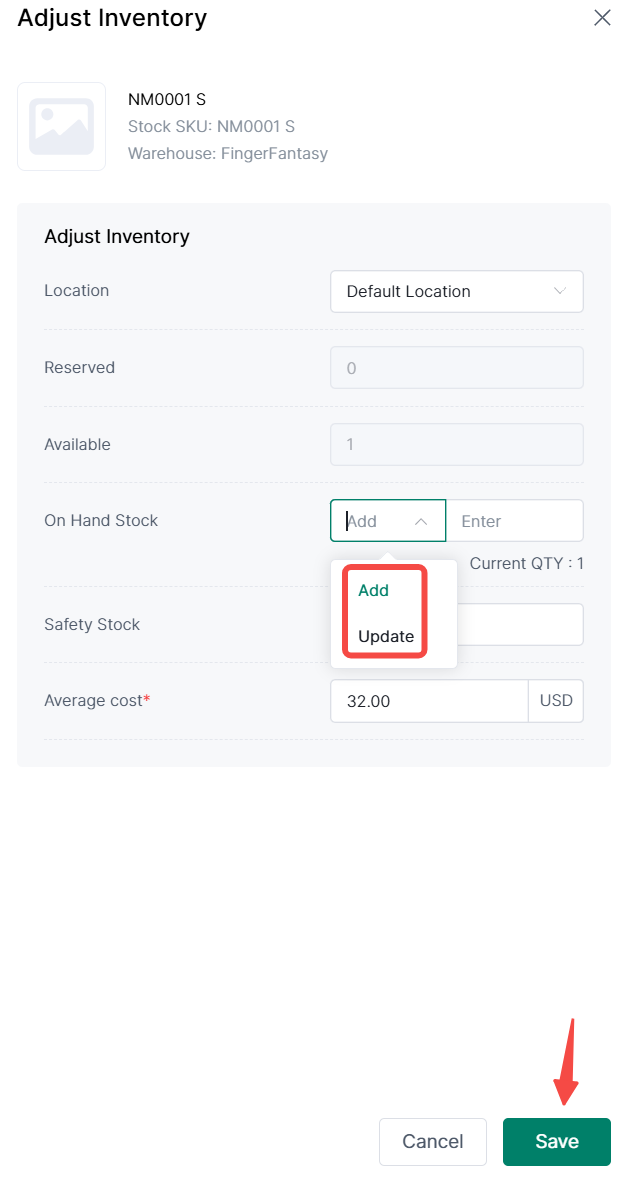Image resolution: width=628 pixels, height=1178 pixels.
Task: Click the NM0001 S product name
Action: [167, 99]
